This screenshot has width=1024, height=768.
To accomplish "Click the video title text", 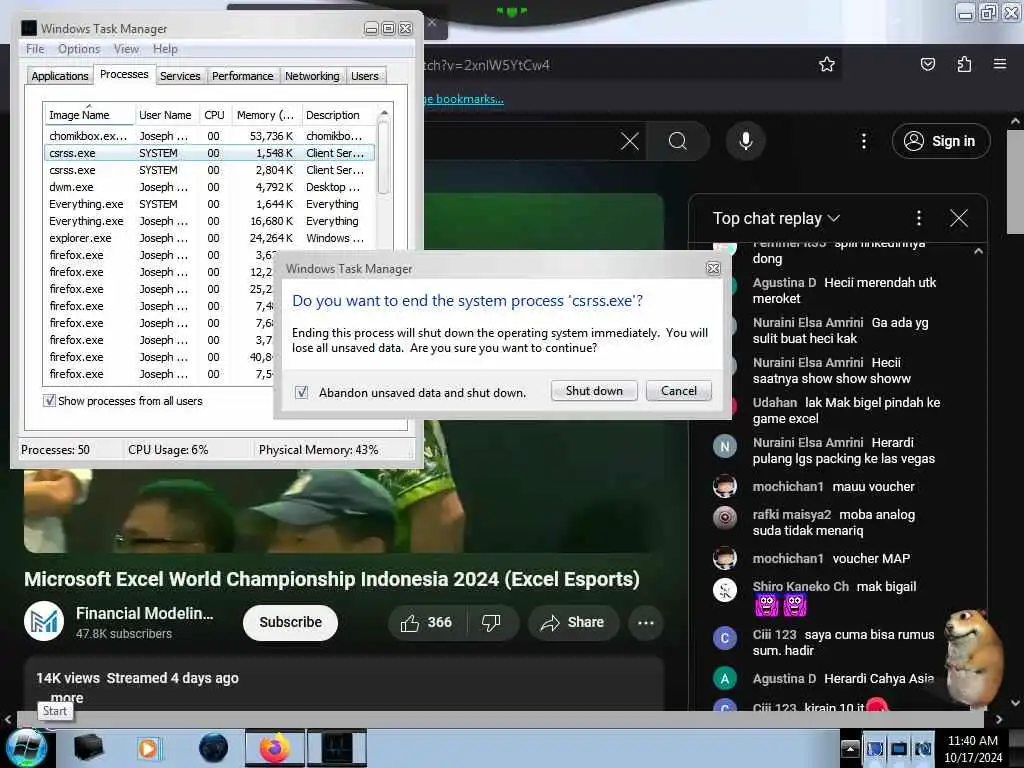I will coord(332,579).
